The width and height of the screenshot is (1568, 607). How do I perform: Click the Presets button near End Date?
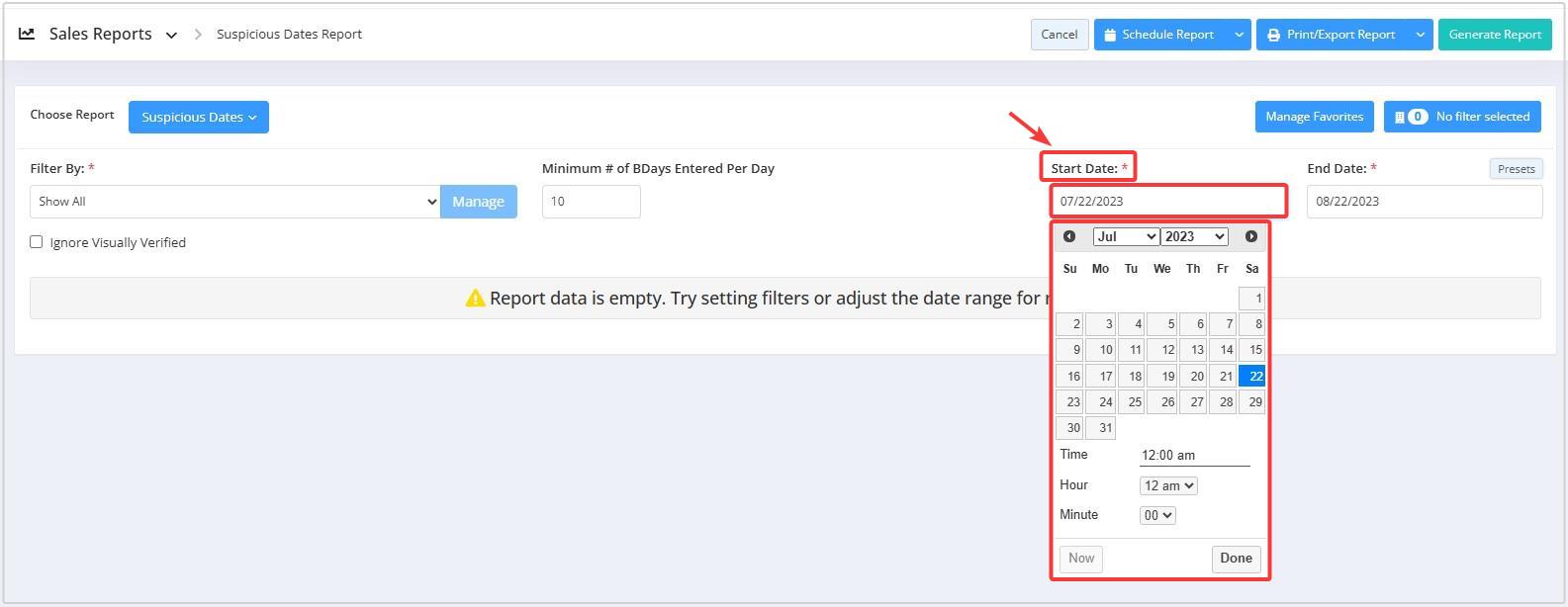1516,169
